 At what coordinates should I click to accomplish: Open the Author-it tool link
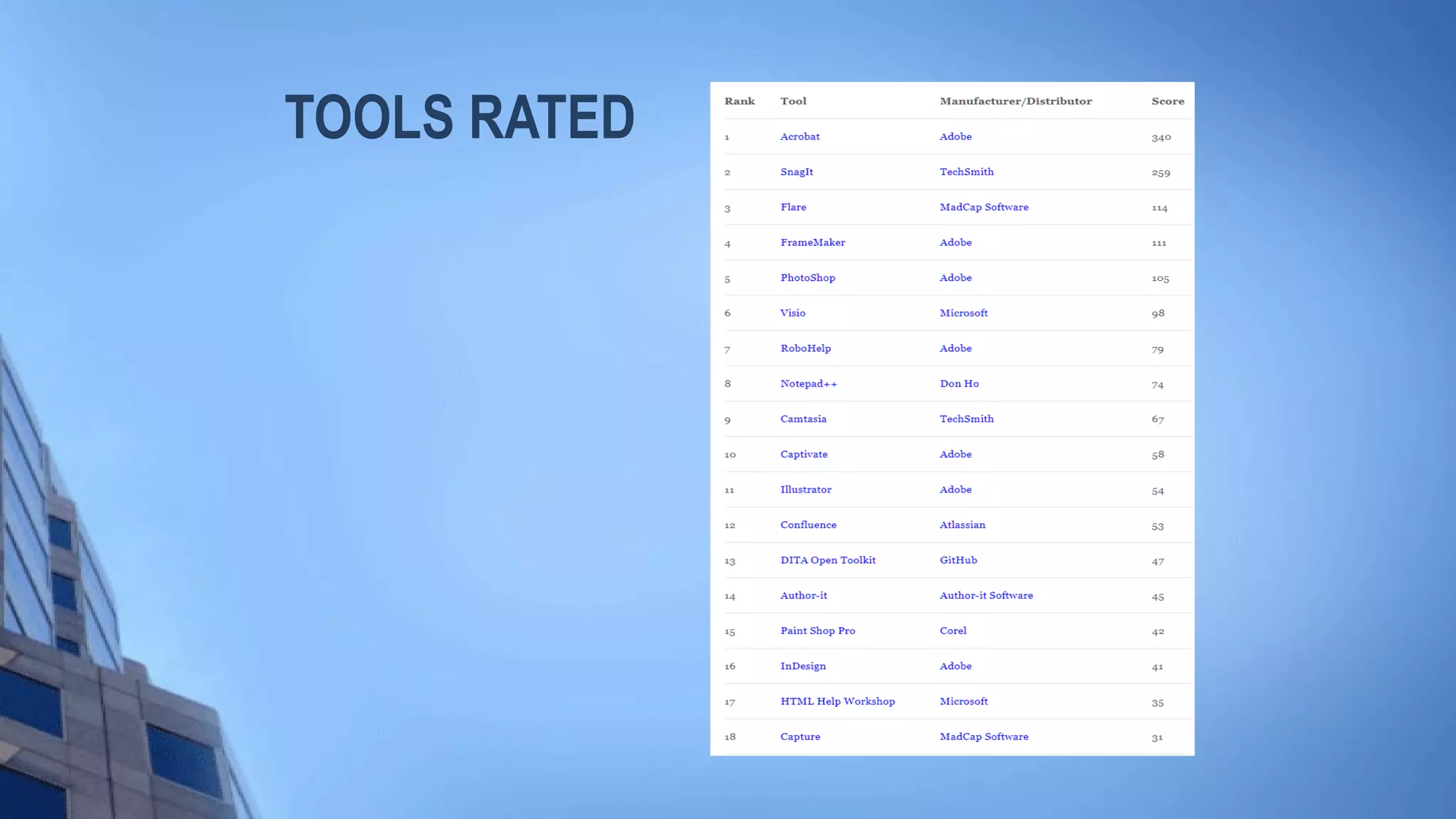pos(803,596)
